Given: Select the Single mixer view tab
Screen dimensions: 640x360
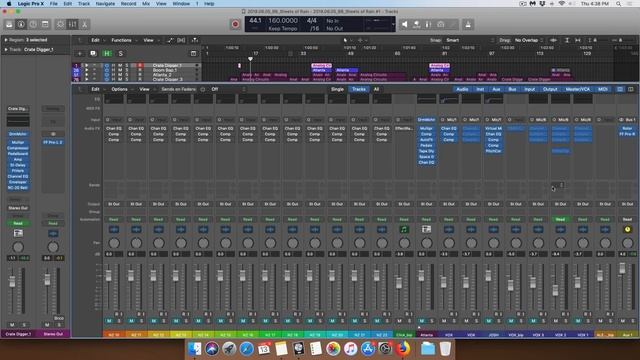Looking at the screenshot, I should coord(337,89).
